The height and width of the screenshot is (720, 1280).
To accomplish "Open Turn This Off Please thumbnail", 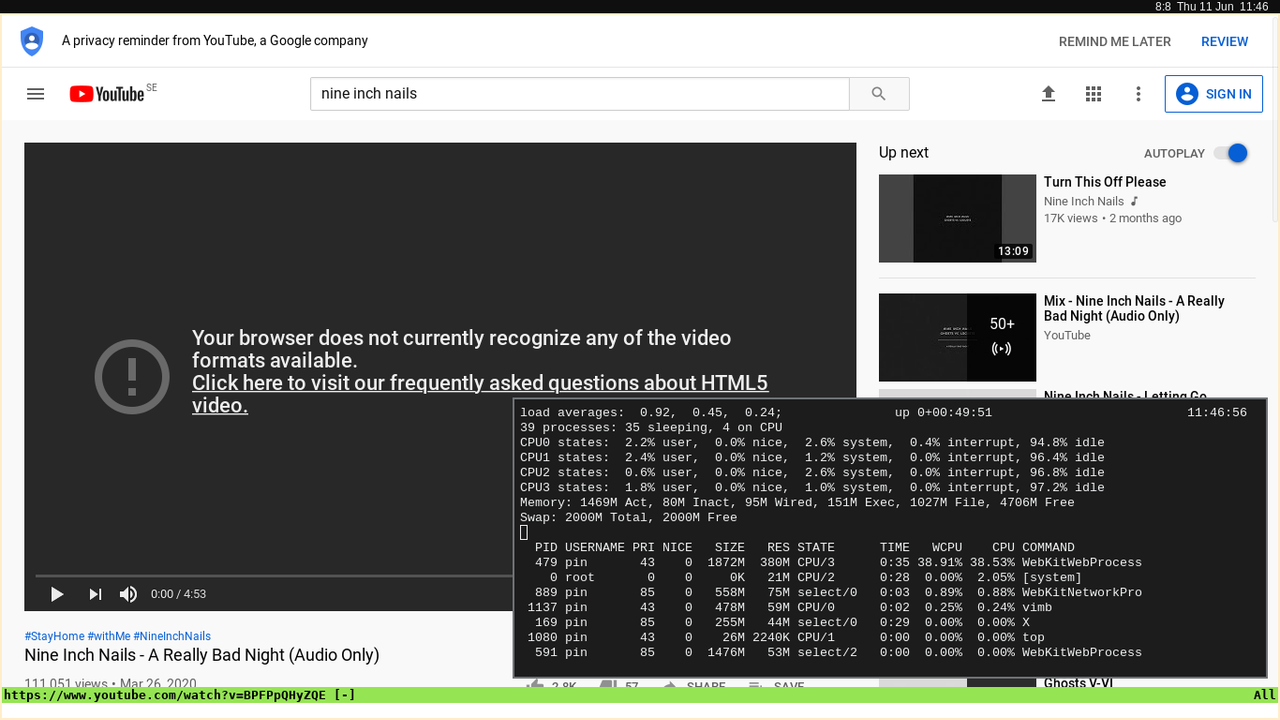I will click(957, 218).
